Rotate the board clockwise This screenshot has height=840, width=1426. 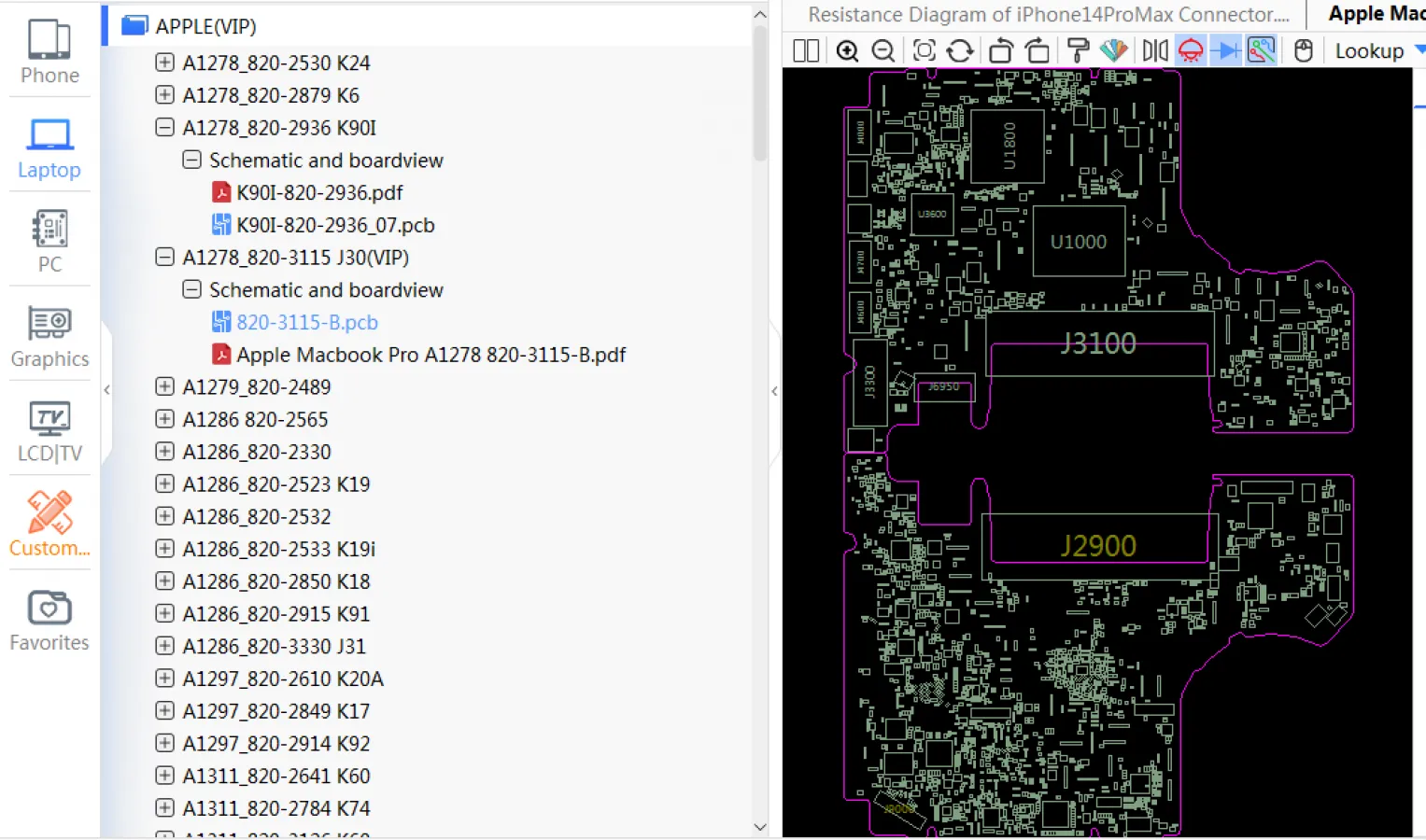point(1038,50)
